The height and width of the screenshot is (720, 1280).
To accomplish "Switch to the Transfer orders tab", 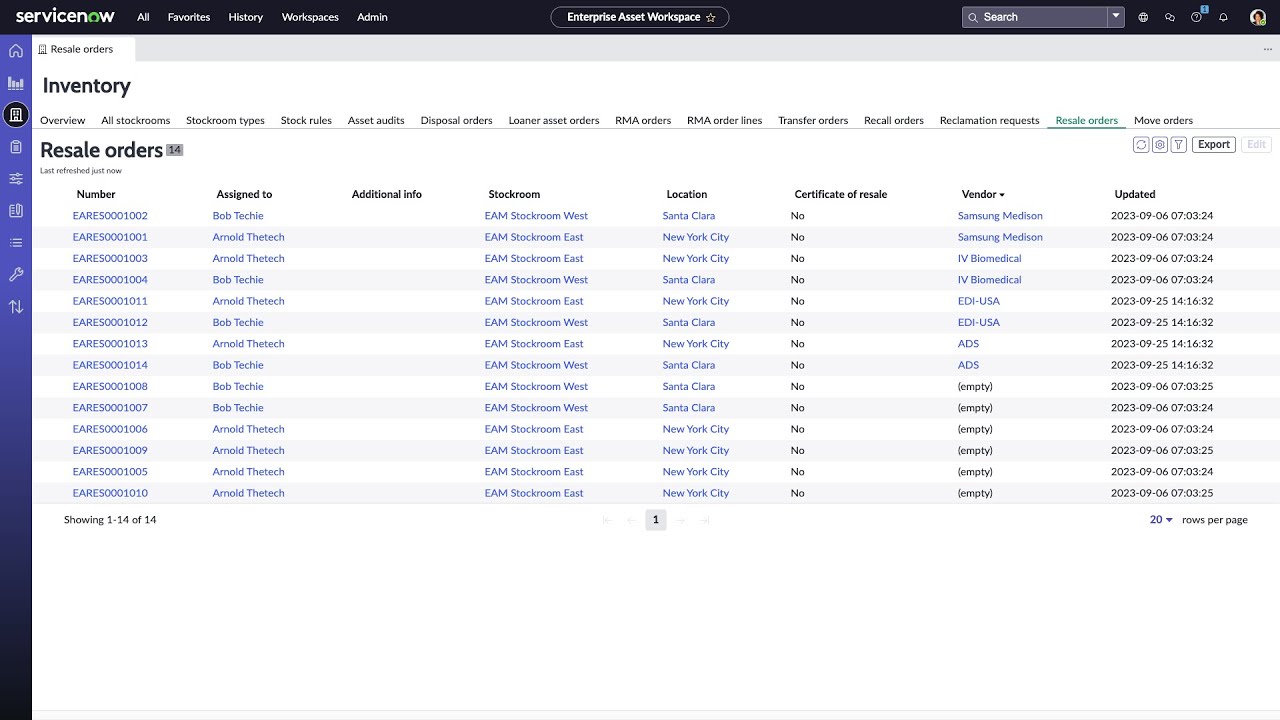I will pos(813,120).
